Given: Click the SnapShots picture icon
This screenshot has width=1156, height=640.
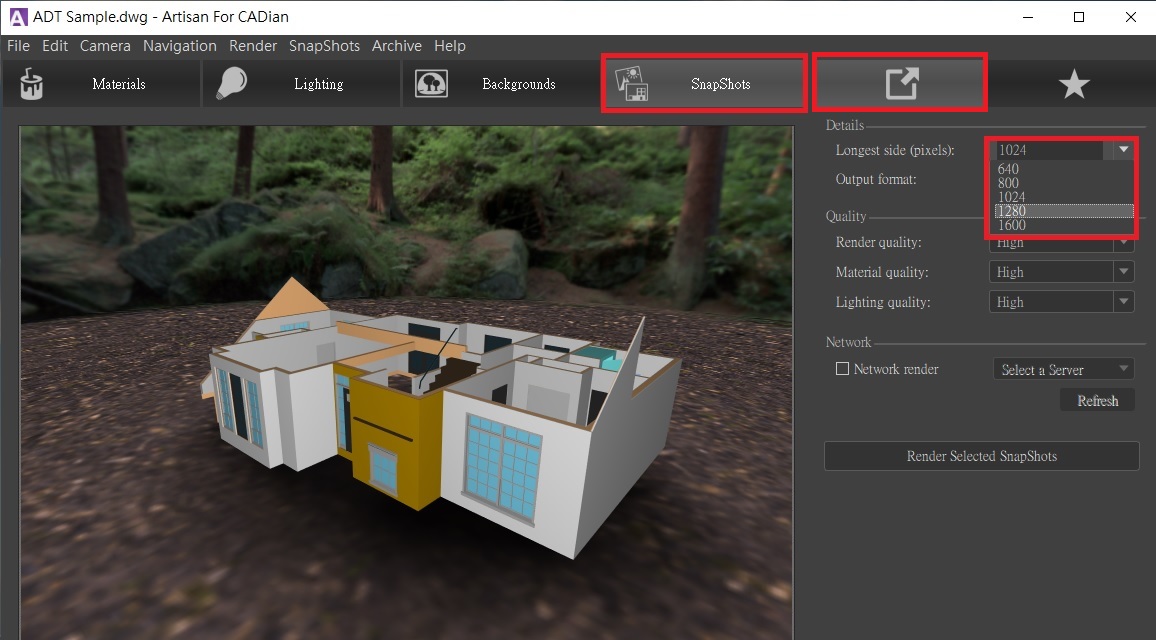Looking at the screenshot, I should click(x=632, y=84).
